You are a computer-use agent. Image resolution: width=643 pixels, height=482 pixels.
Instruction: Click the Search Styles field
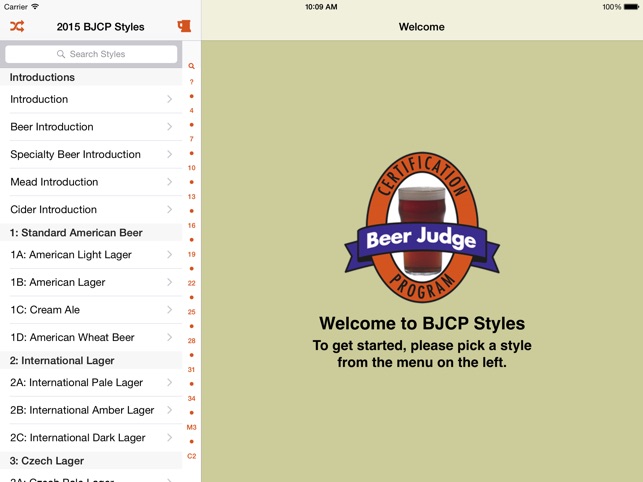91,54
